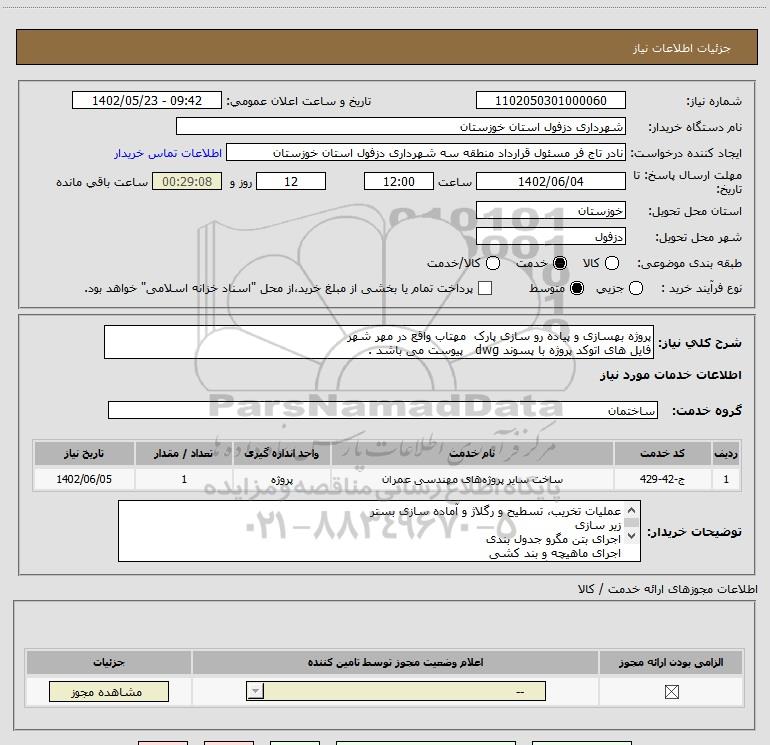Open the اطلاعات تماس خریدار link

[168, 153]
